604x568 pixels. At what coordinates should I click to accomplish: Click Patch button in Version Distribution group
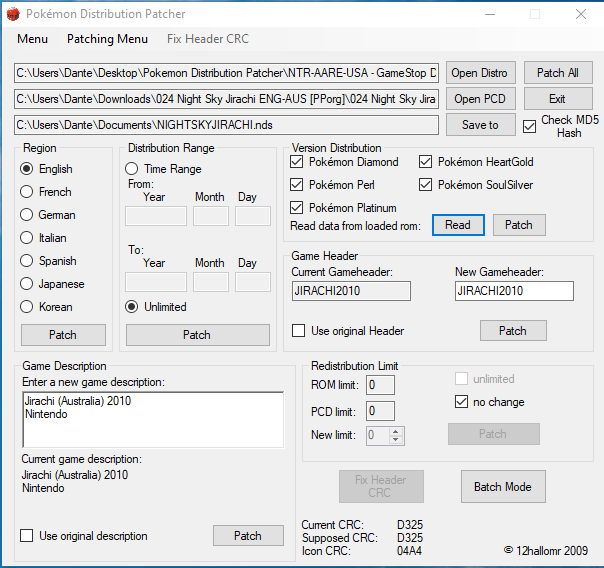(x=519, y=225)
